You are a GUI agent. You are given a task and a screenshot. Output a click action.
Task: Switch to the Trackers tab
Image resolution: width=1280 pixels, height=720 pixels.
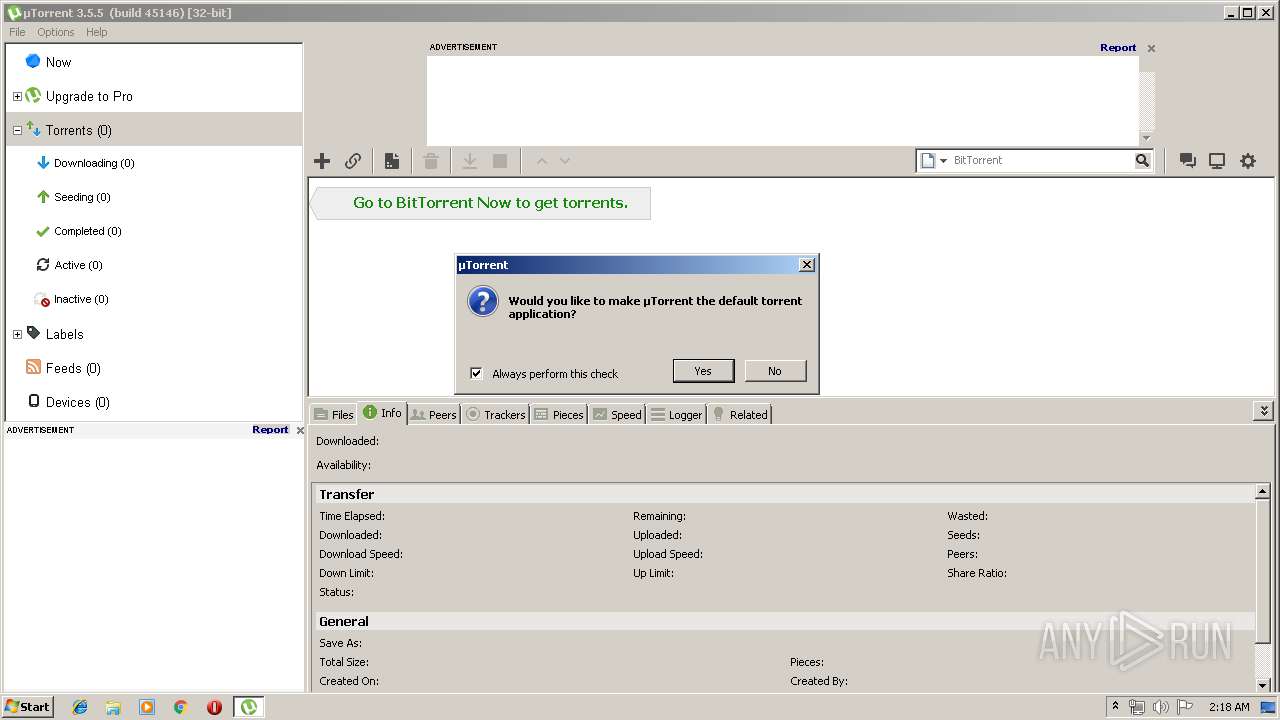point(496,414)
